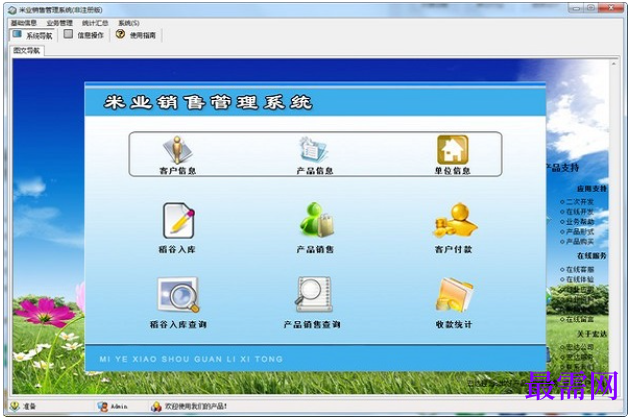The height and width of the screenshot is (417, 637).
Task: Select 系统导航 in the toolbar
Action: 33,35
